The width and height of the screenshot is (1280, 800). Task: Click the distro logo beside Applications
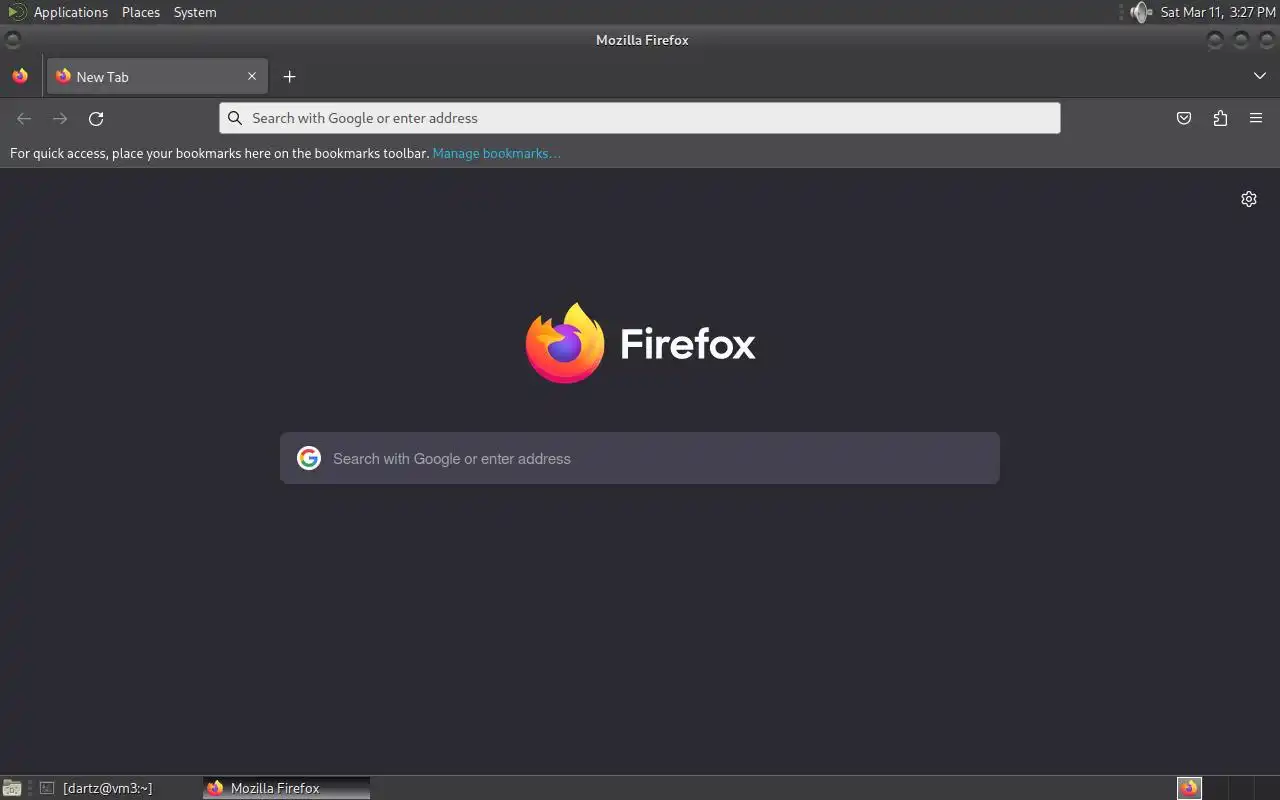point(16,12)
